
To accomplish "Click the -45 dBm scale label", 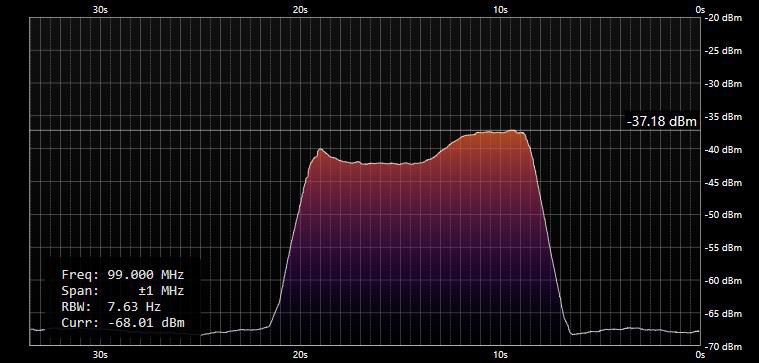I will 724,182.
